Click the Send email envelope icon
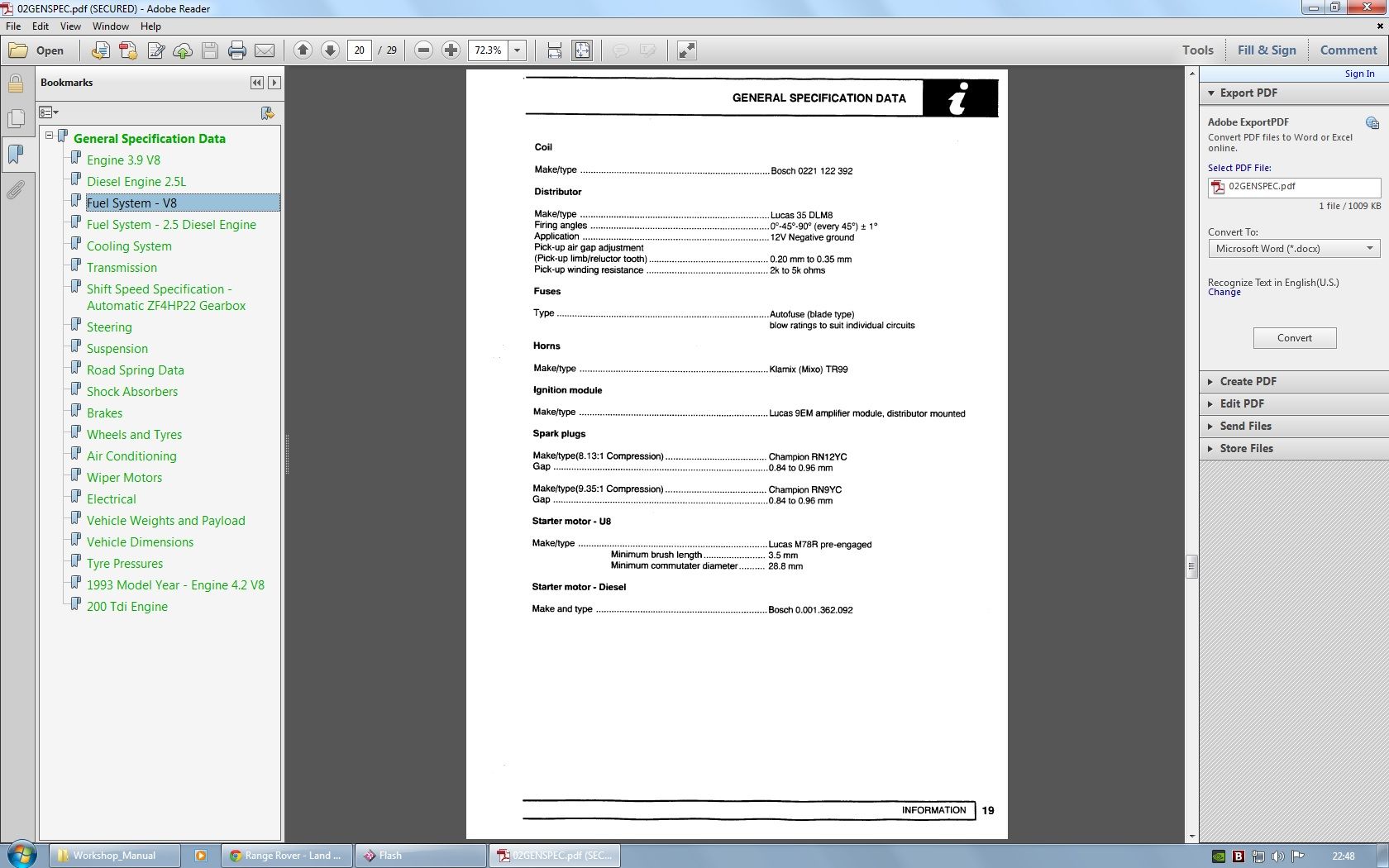Screen dimensions: 1389x868 coord(265,50)
